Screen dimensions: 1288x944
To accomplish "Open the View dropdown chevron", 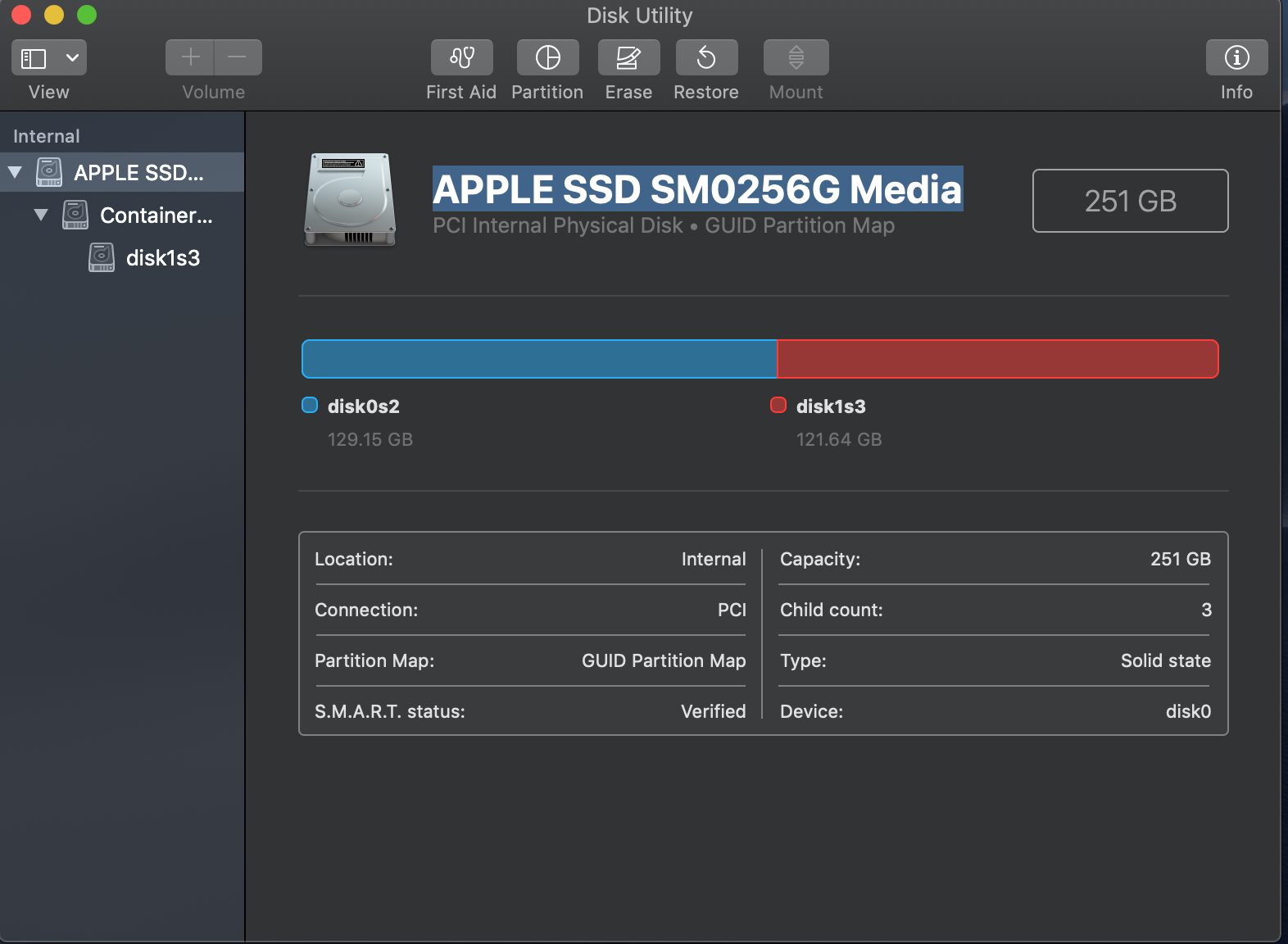I will pyautogui.click(x=72, y=57).
